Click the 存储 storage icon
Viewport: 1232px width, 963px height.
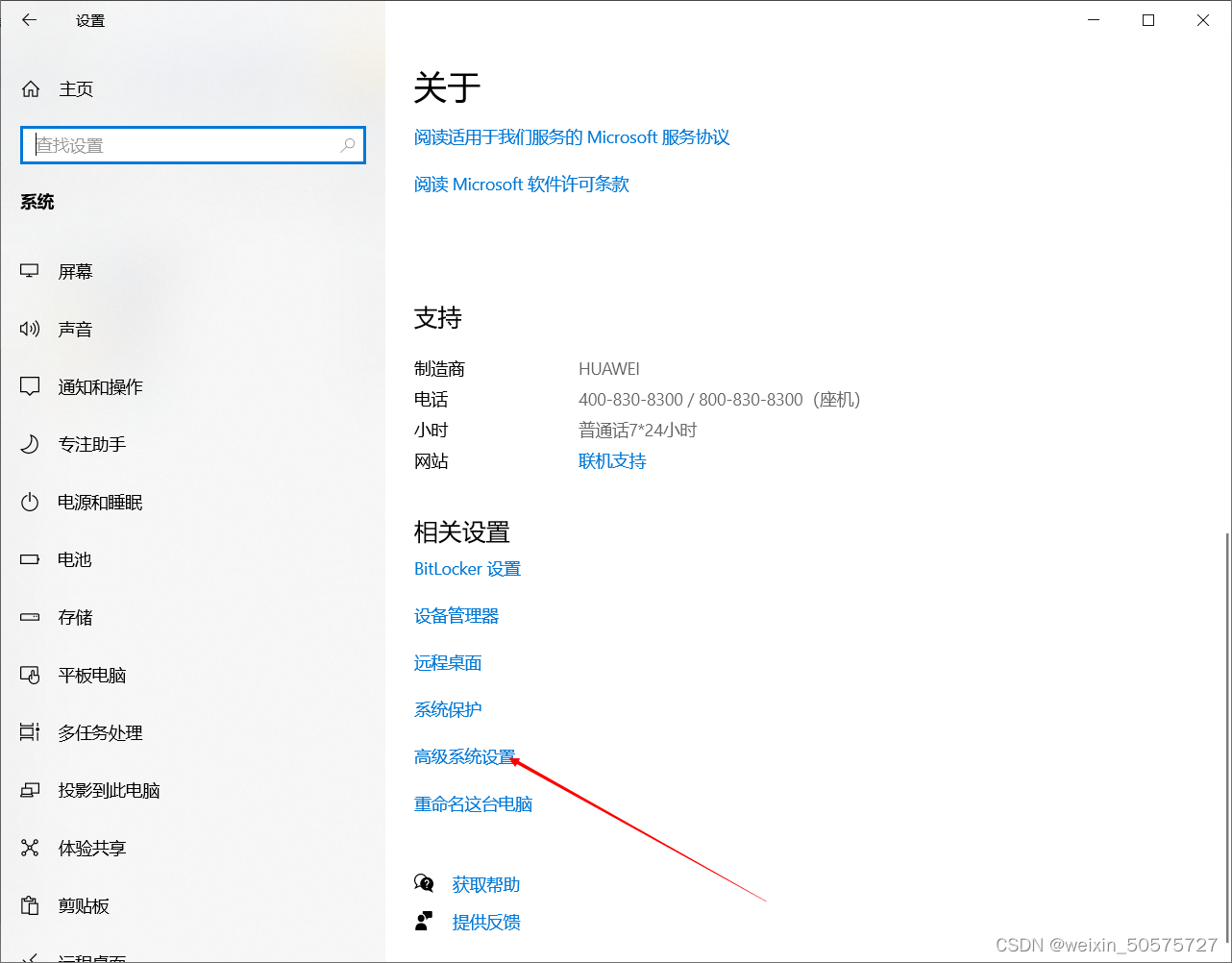point(30,617)
